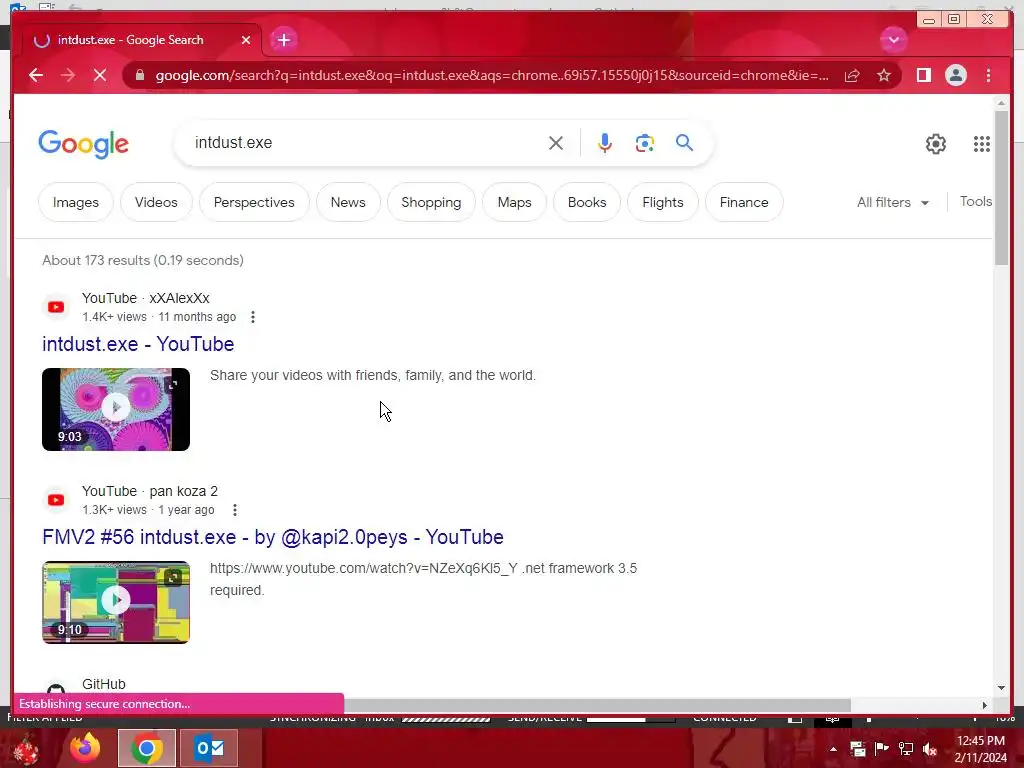Click the lock site info icon
This screenshot has height=768, width=1024.
[139, 75]
